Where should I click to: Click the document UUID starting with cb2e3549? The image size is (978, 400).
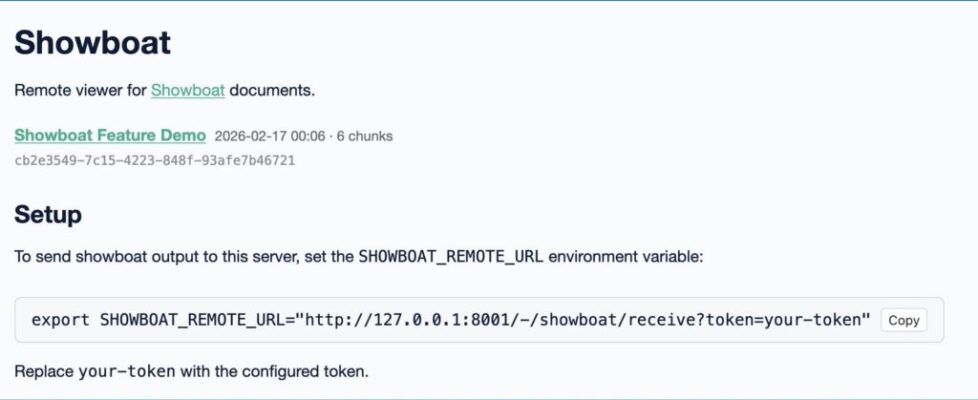pyautogui.click(x=154, y=159)
